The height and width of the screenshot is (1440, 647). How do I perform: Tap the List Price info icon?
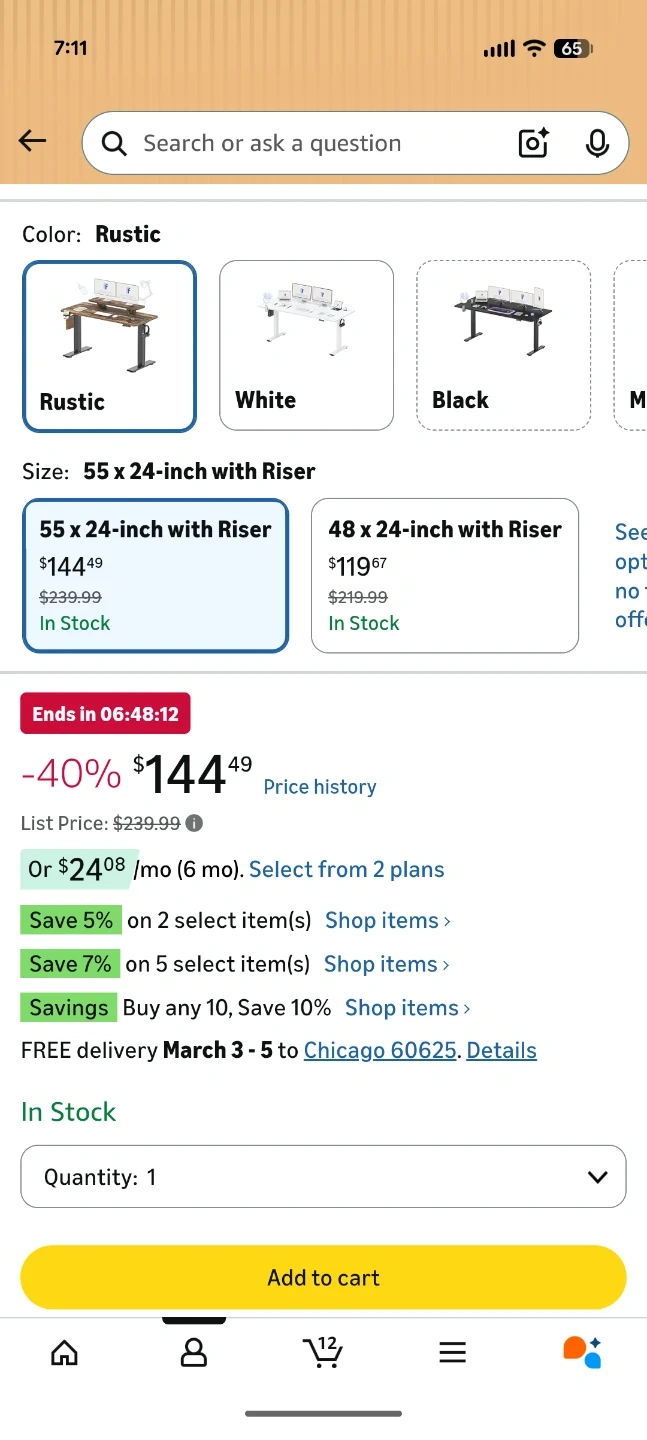(x=195, y=824)
